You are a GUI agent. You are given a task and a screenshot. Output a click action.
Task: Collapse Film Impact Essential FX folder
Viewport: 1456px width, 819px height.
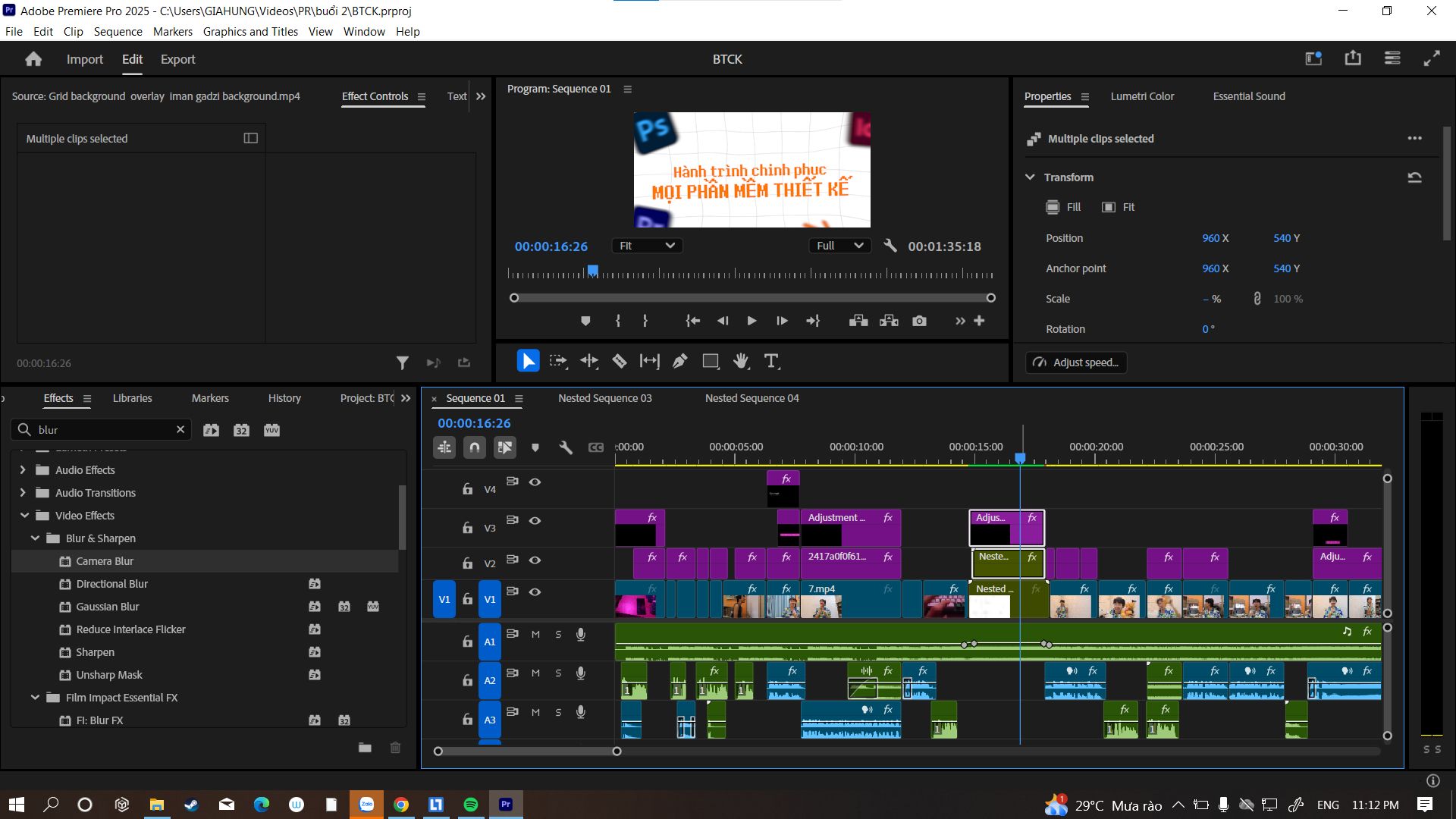tap(35, 698)
